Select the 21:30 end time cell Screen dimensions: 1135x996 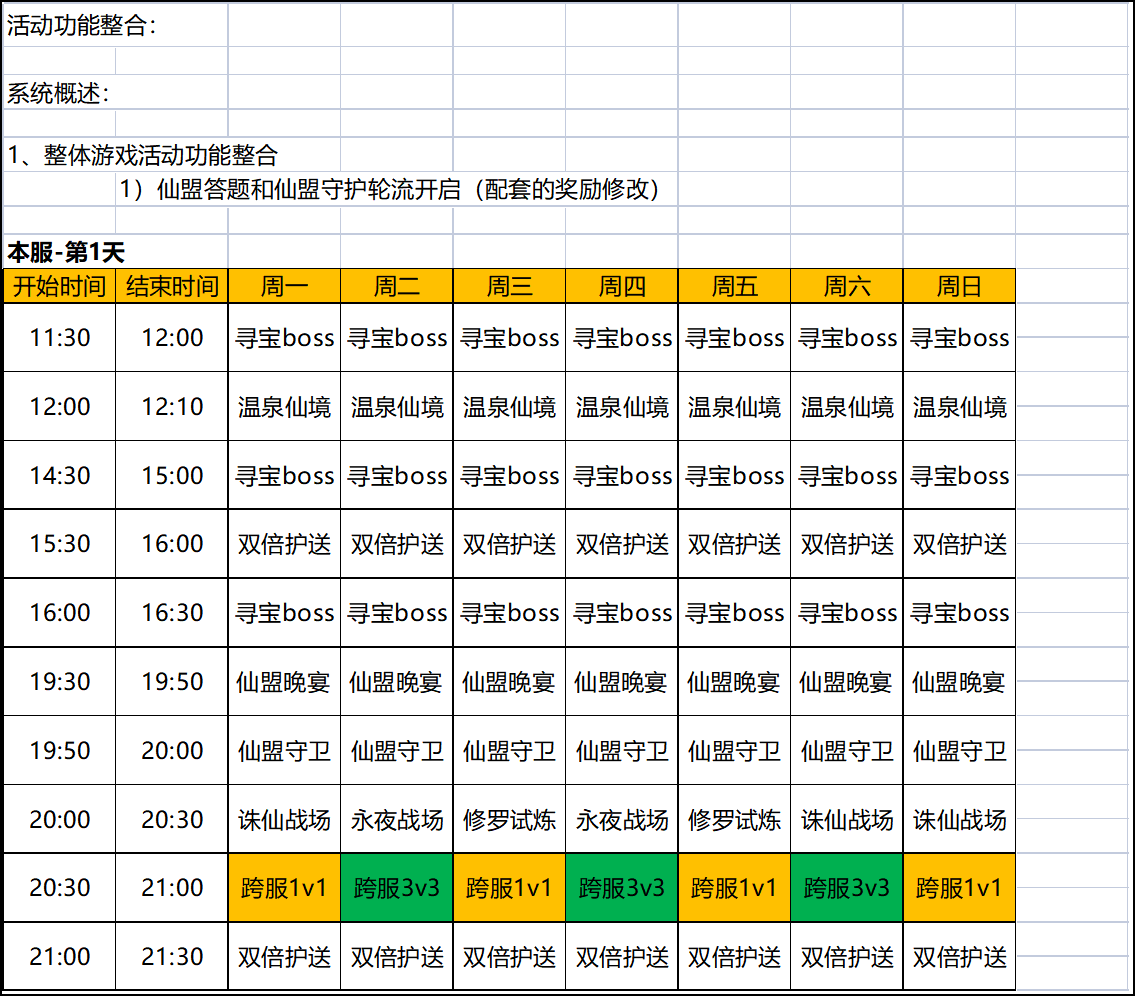point(172,957)
